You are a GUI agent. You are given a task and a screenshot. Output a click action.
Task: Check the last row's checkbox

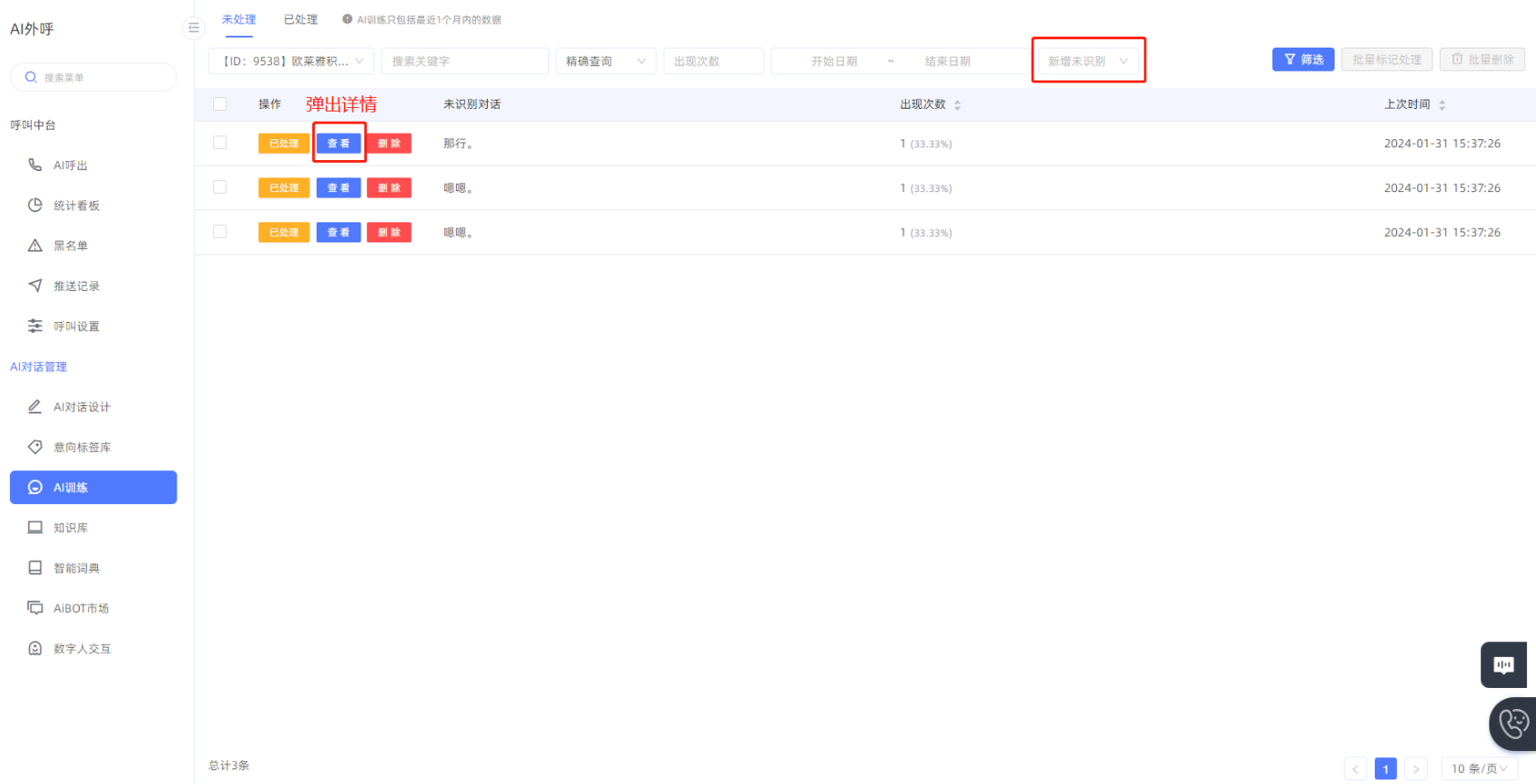pyautogui.click(x=220, y=232)
